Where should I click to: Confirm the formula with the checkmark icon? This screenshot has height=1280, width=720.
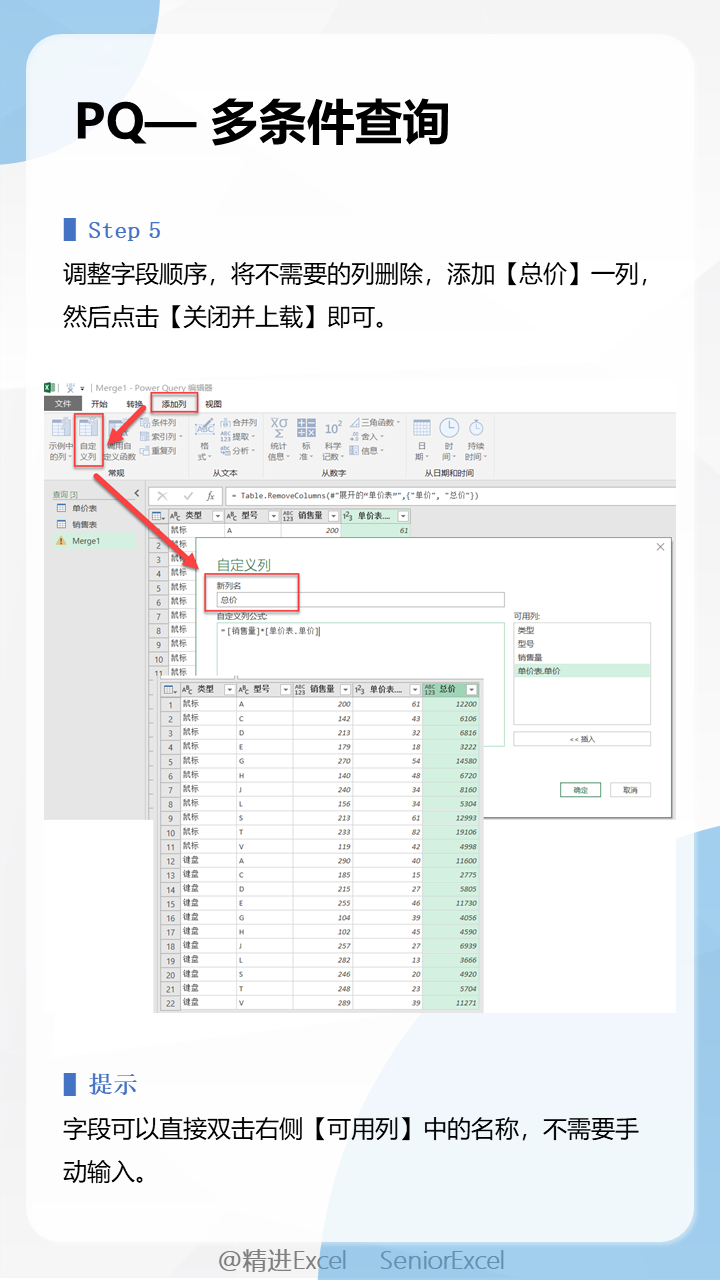(187, 496)
